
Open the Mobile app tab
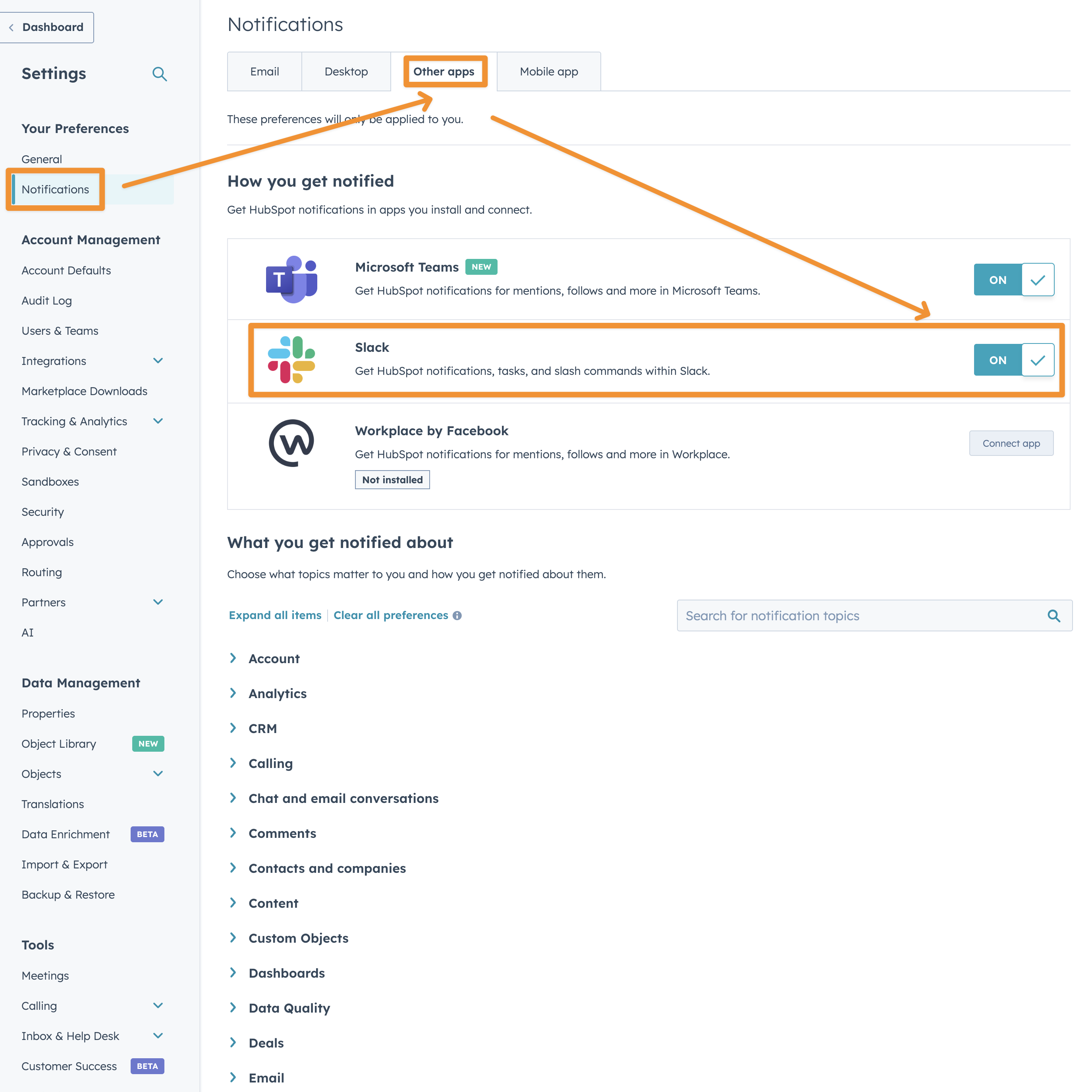click(x=549, y=72)
